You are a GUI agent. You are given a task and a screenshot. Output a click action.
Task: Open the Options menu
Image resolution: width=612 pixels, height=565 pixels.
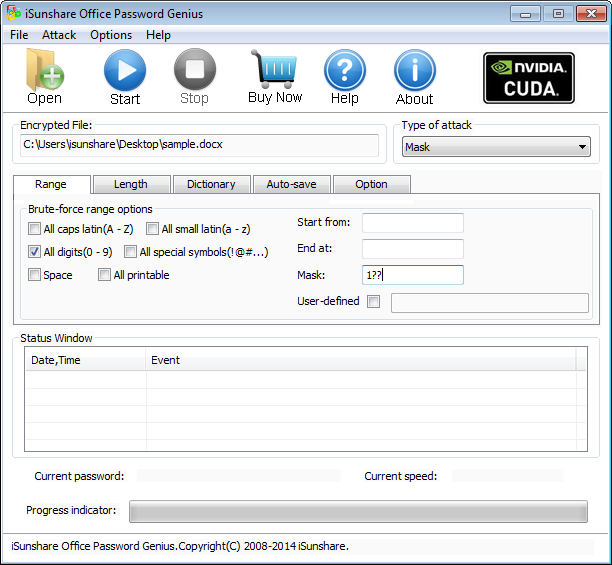pyautogui.click(x=111, y=35)
